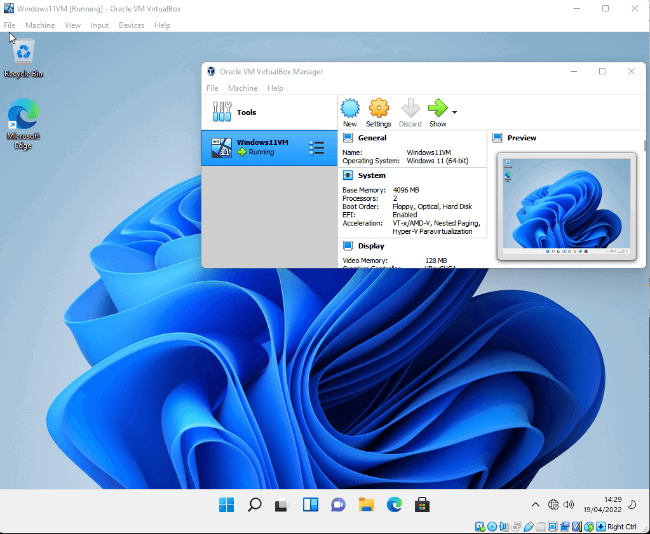Click the USB status bar indicator

pyautogui.click(x=529, y=527)
